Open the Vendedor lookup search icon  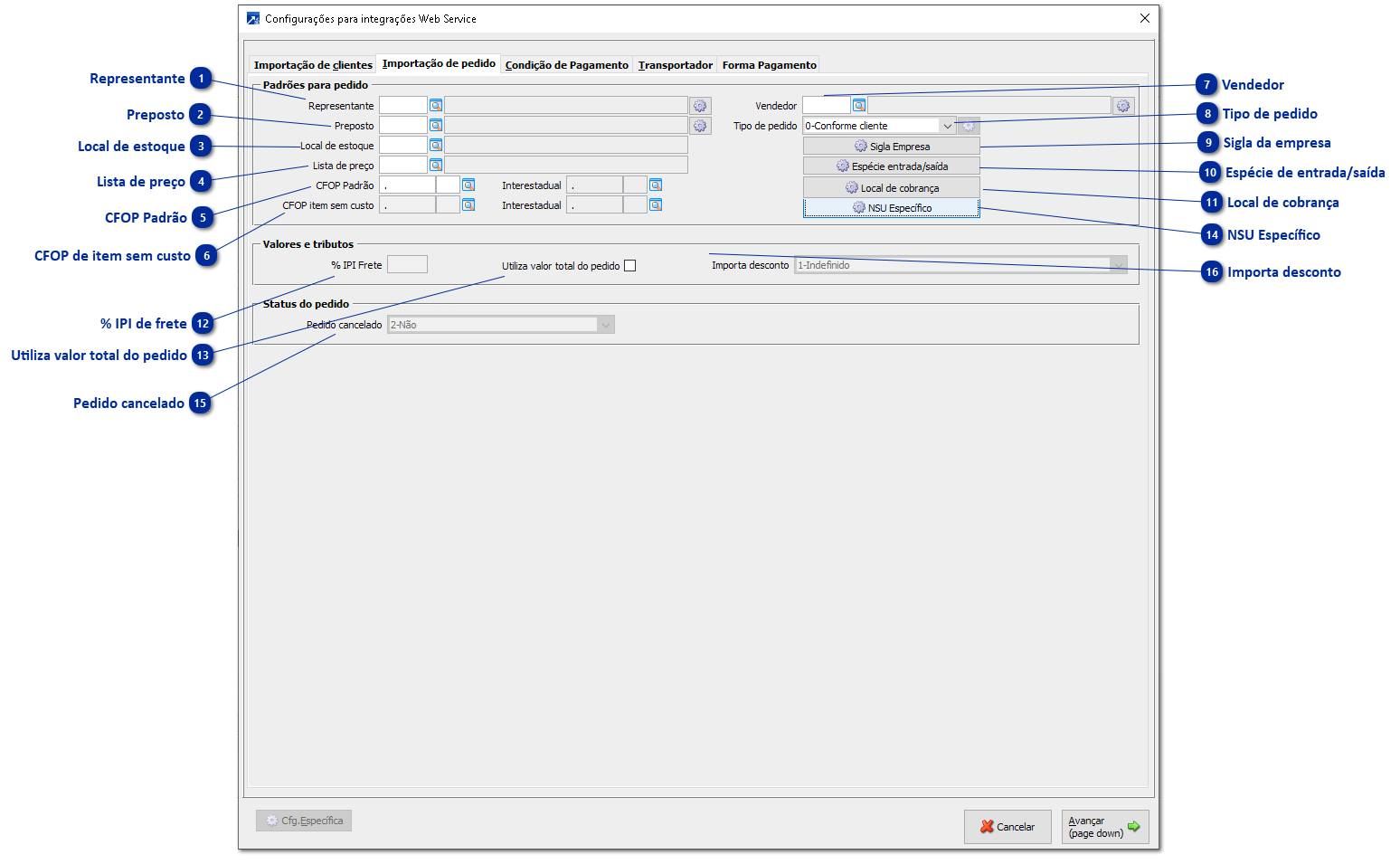tap(859, 106)
